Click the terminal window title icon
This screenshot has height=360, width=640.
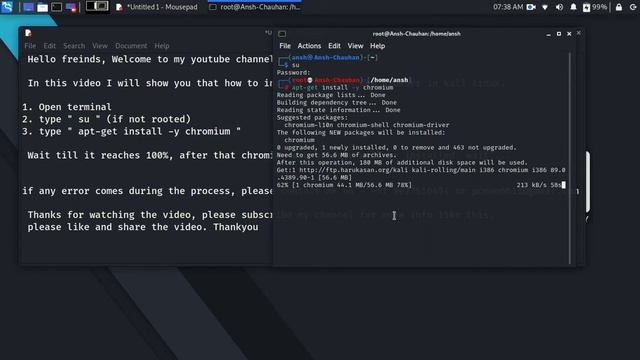[282, 33]
